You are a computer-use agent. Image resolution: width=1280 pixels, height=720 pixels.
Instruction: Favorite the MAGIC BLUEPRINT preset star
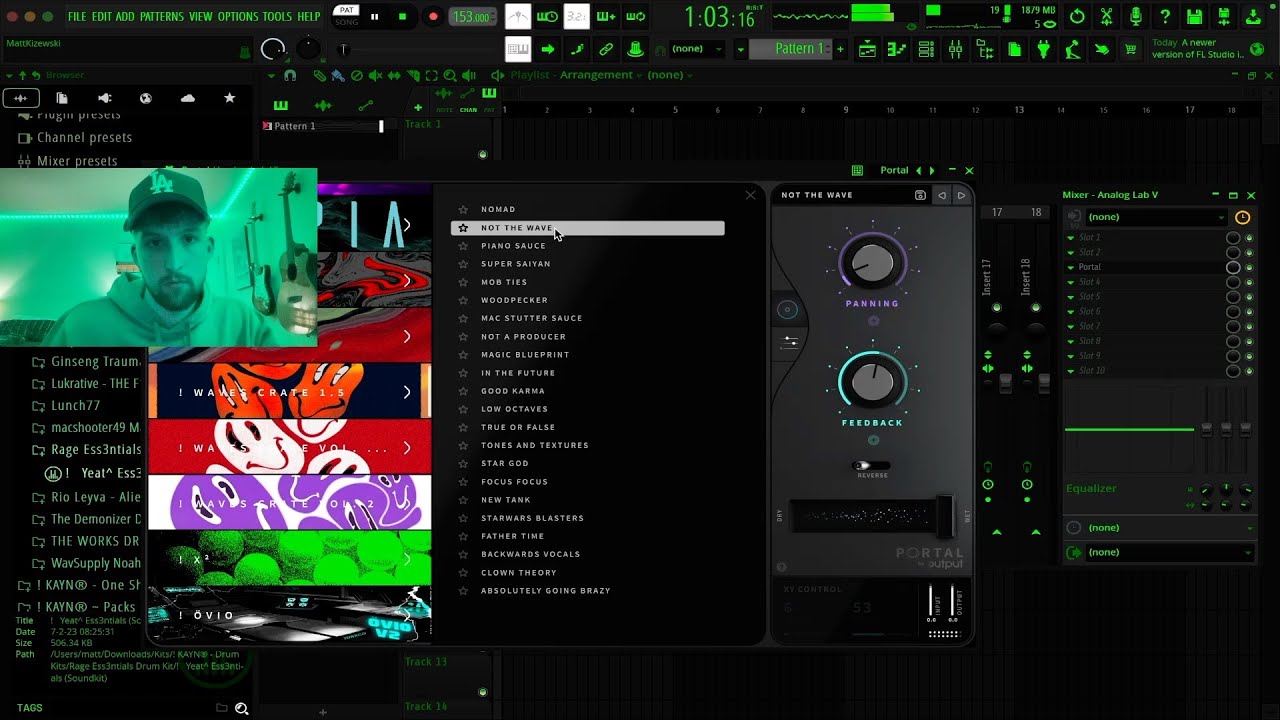[x=463, y=355]
